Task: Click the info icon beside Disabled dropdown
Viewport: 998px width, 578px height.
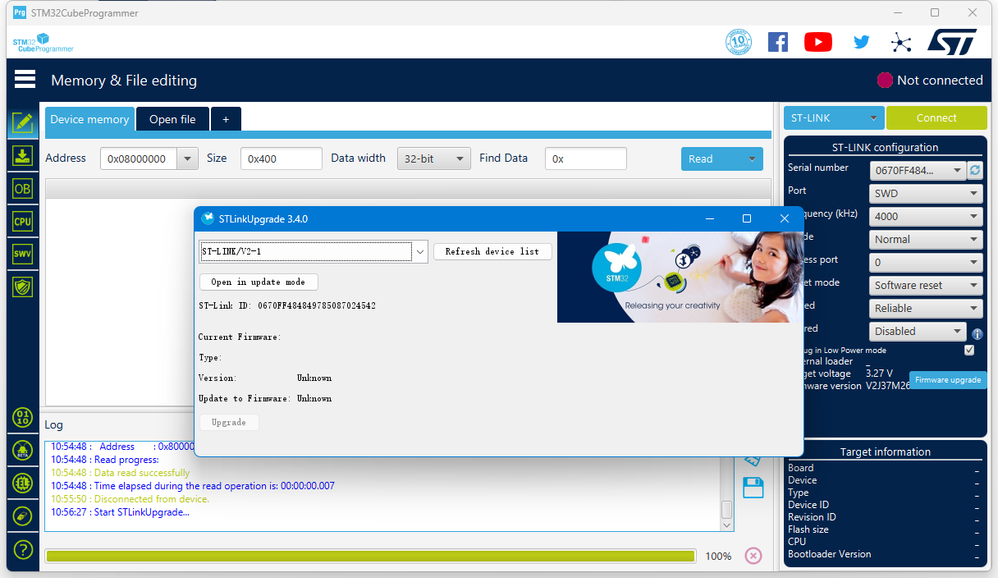Action: point(977,334)
